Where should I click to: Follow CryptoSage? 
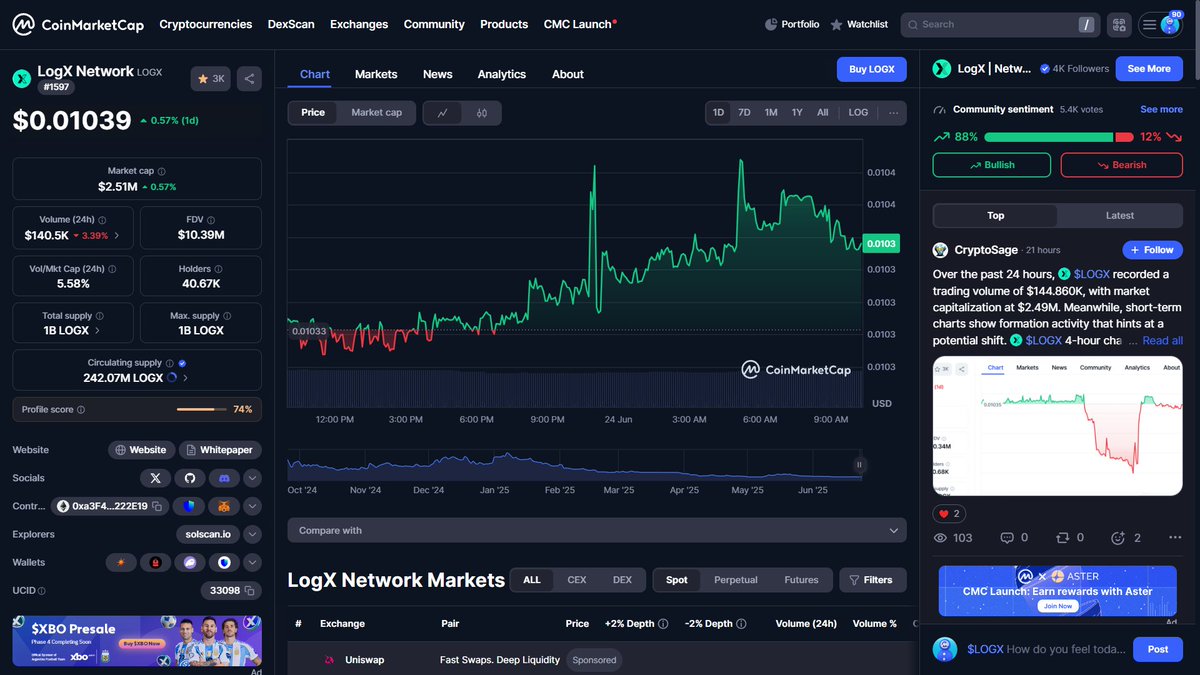[1152, 250]
